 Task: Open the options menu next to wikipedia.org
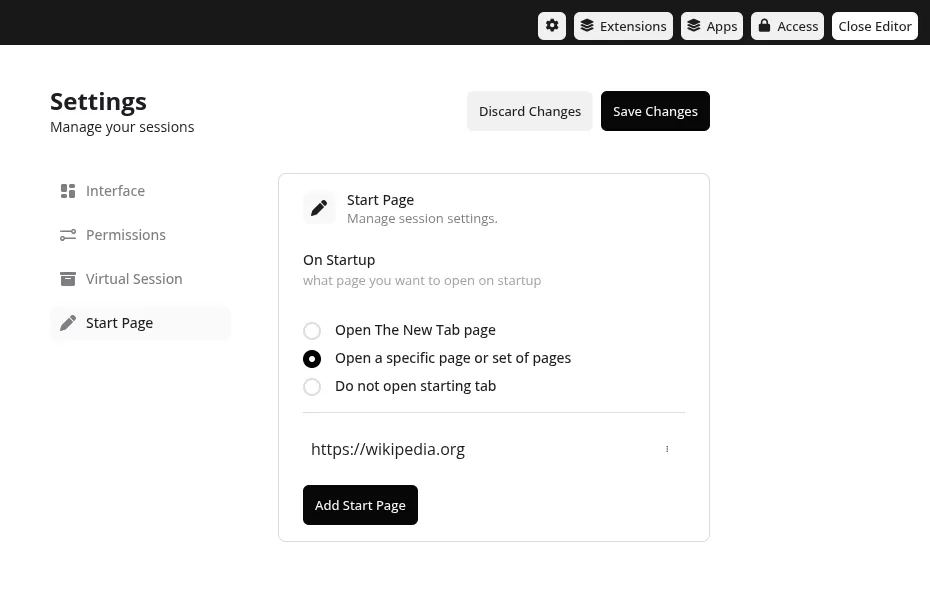pos(667,448)
